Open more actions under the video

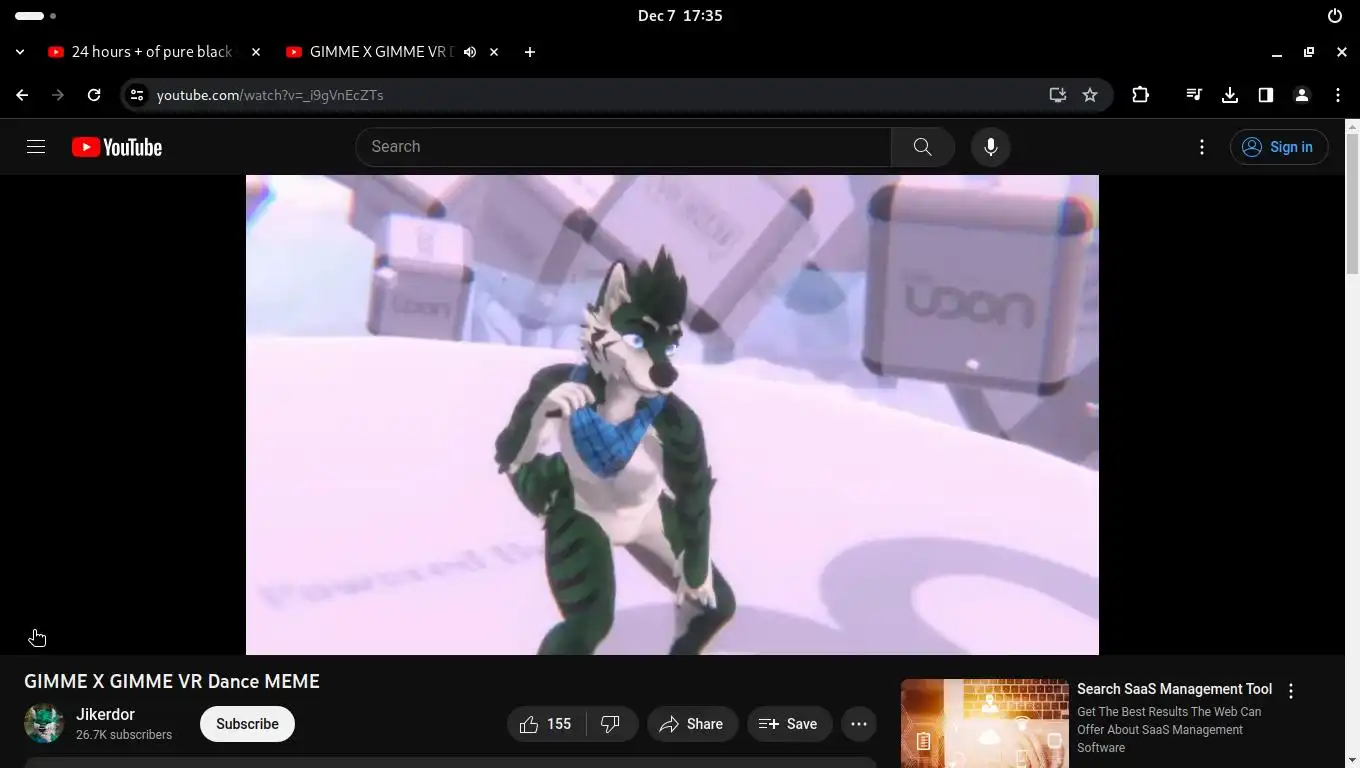(859, 724)
